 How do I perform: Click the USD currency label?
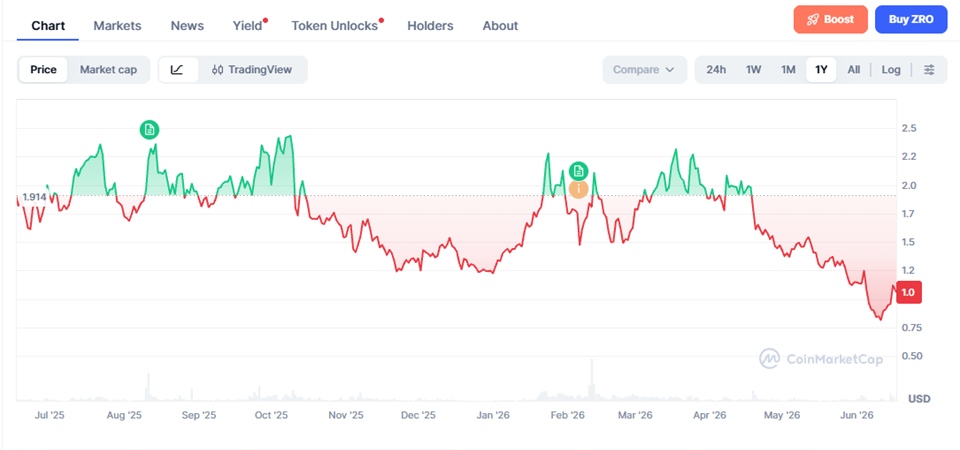[919, 399]
